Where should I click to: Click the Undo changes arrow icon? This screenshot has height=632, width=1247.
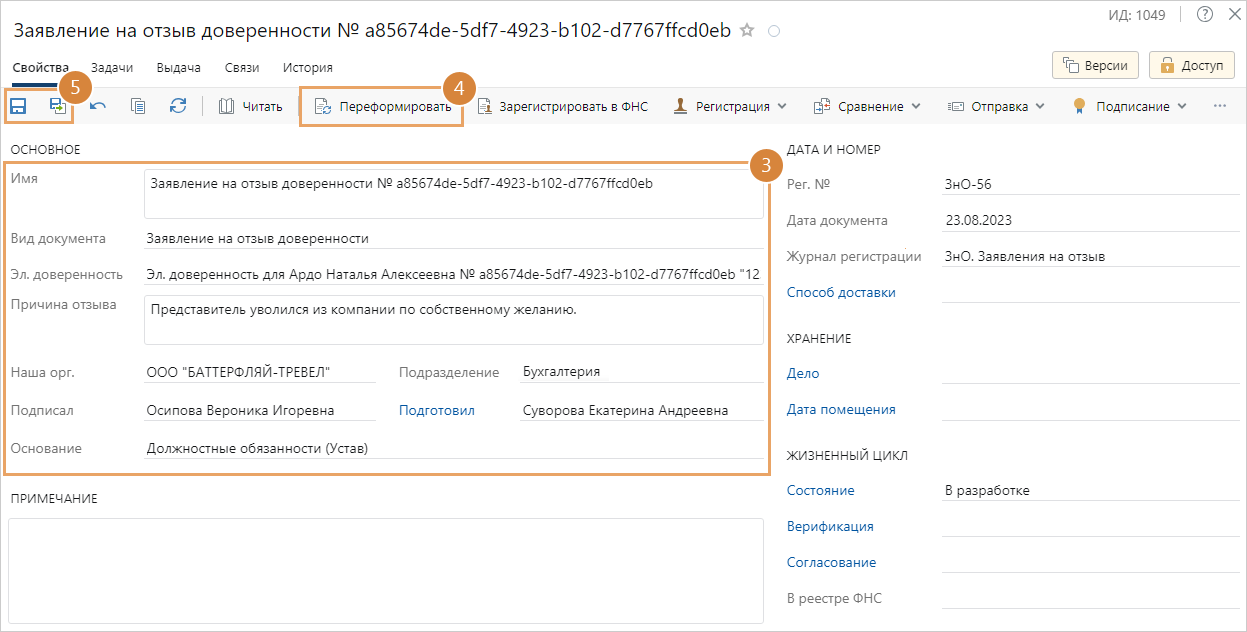(x=98, y=106)
